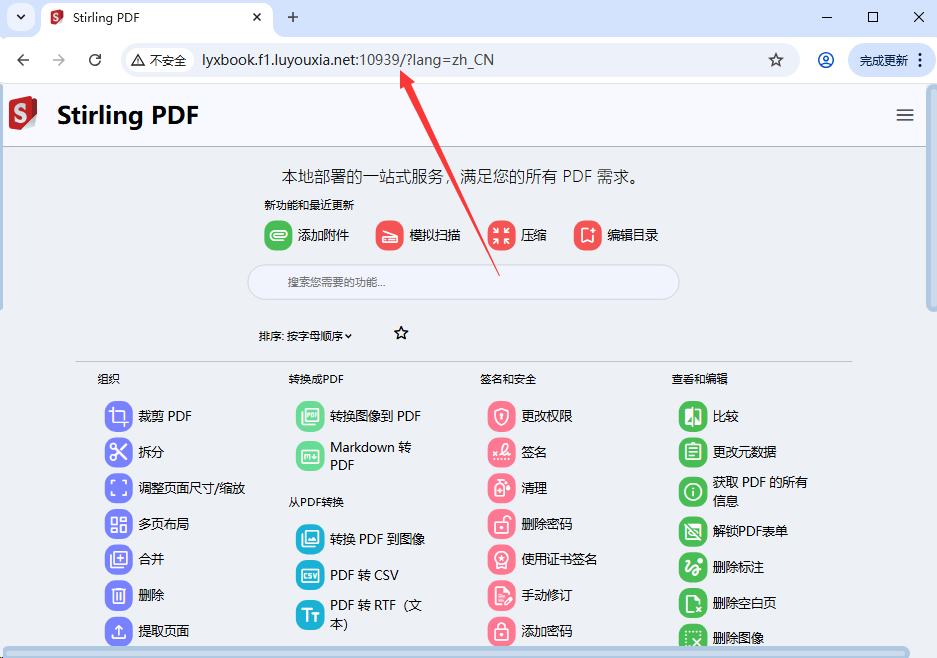Show the Not secure (不安全) site info
The image size is (937, 658).
pyautogui.click(x=159, y=60)
